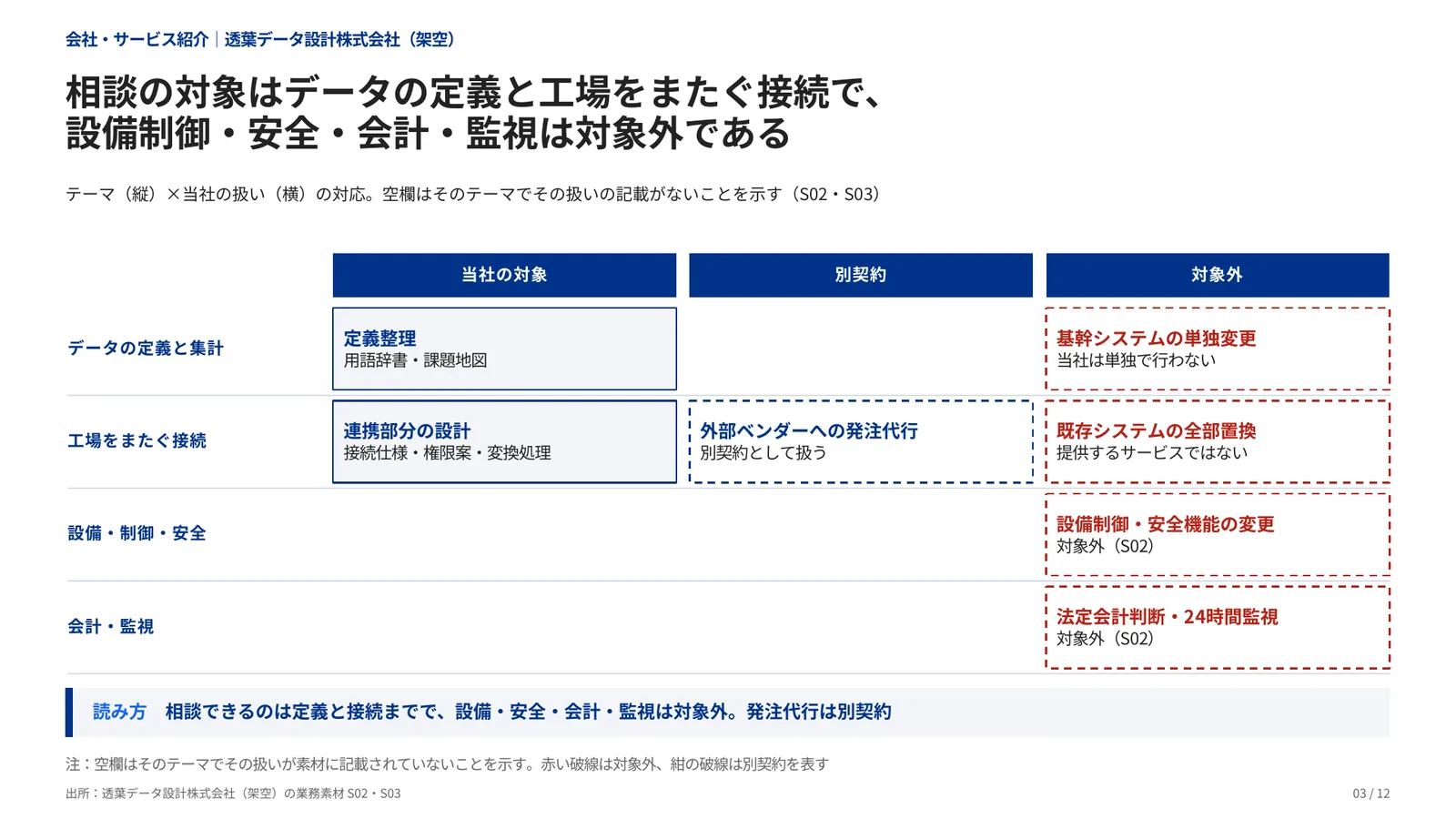Select the 会計・監視 row label

(x=111, y=627)
